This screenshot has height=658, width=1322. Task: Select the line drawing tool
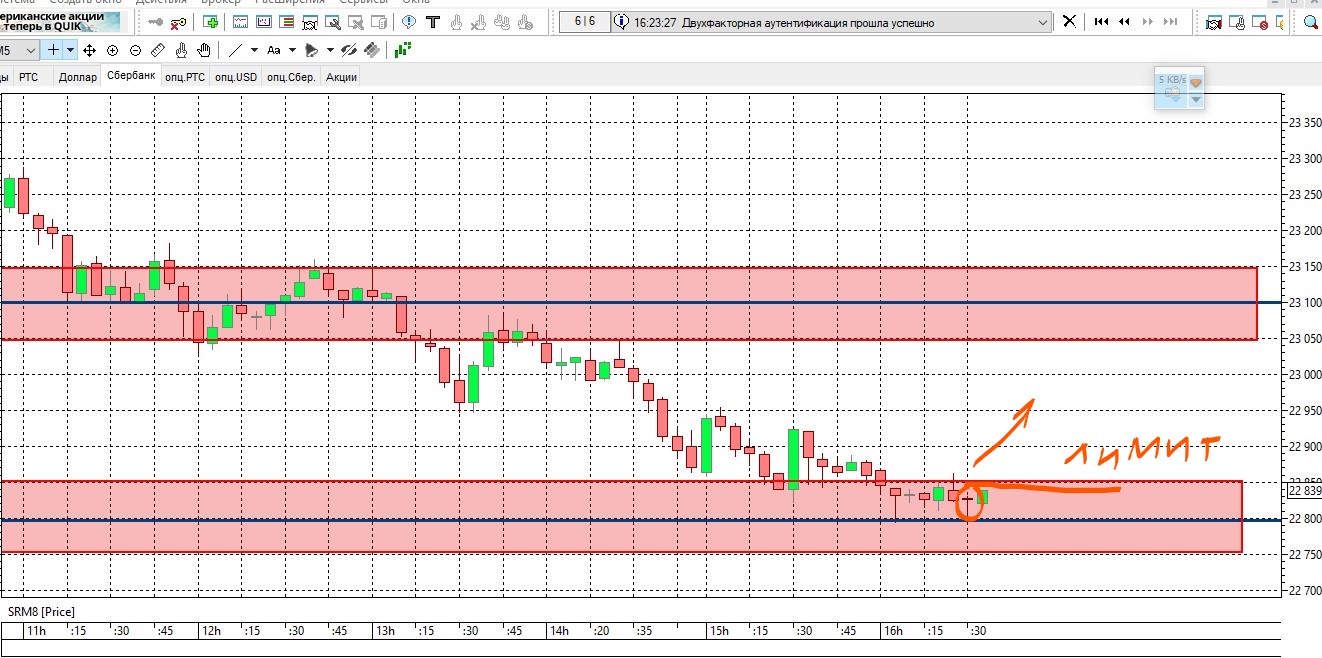point(235,50)
